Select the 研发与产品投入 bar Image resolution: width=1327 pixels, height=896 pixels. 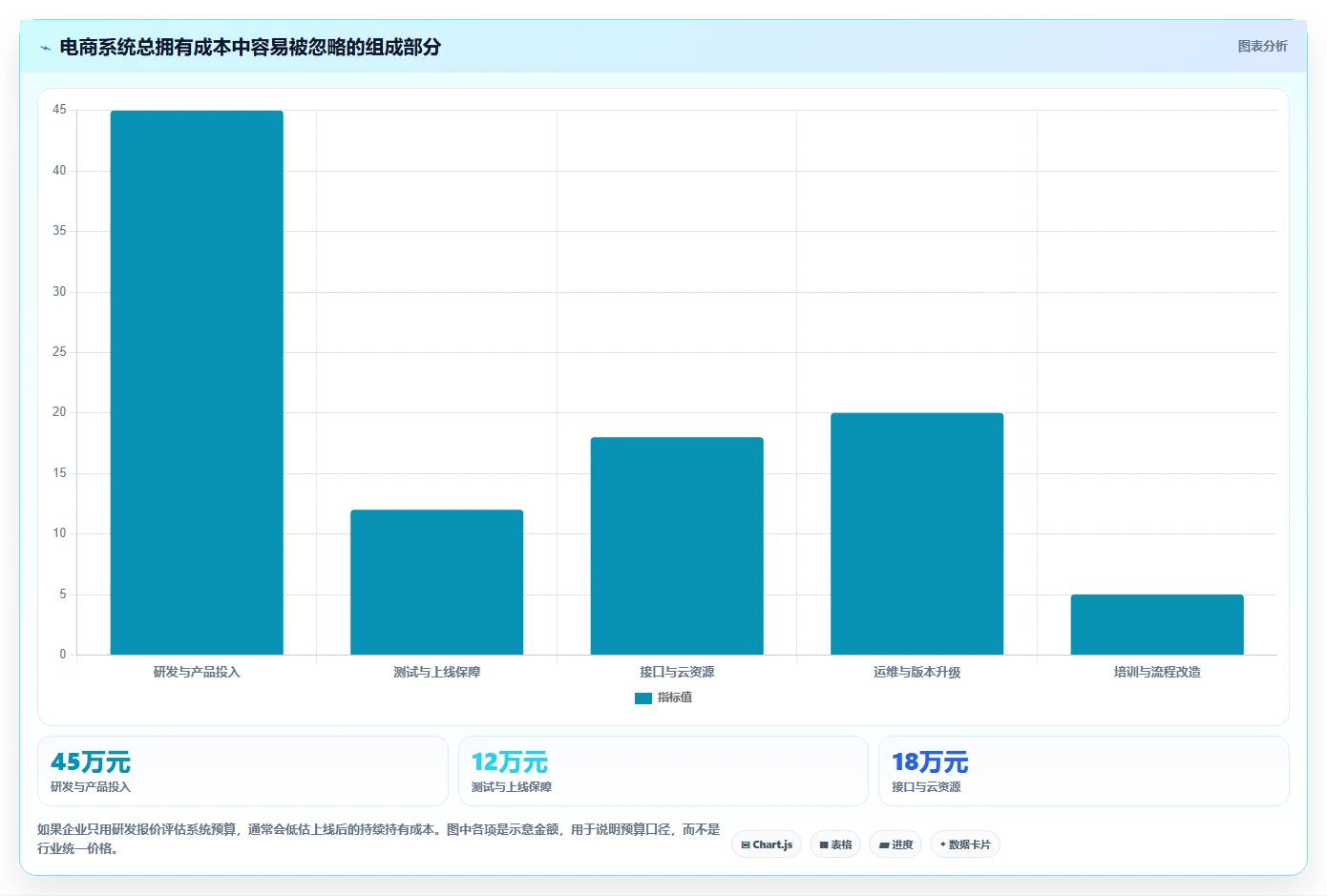tap(197, 383)
